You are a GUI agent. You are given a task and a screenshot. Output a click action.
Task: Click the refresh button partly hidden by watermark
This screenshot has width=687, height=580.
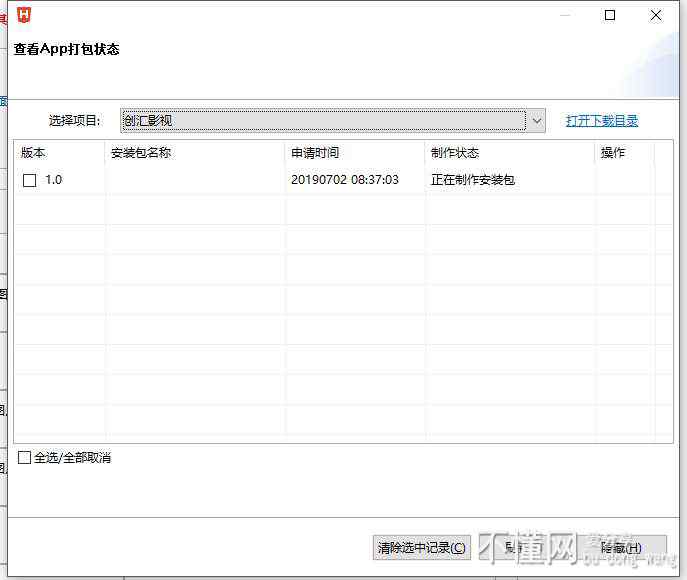(521, 547)
